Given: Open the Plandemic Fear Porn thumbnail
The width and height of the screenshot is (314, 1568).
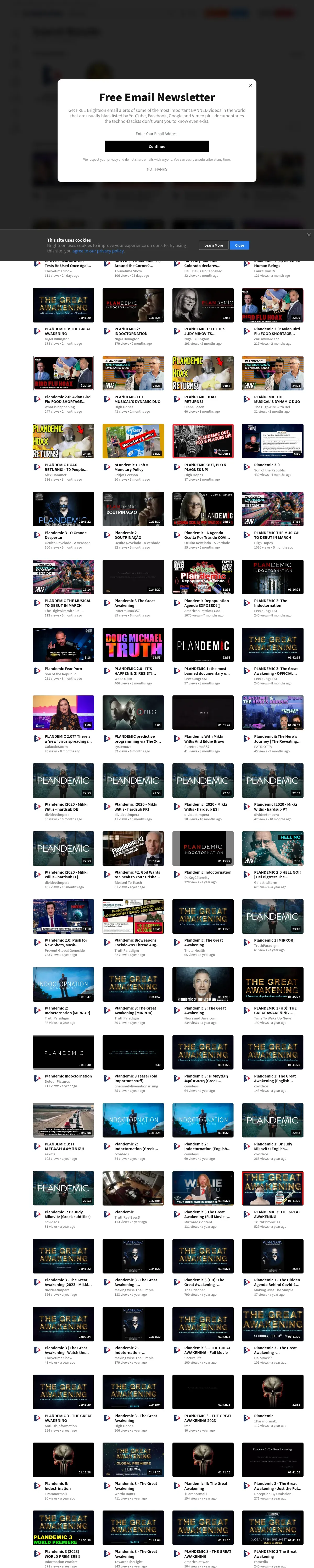Looking at the screenshot, I should (x=63, y=645).
